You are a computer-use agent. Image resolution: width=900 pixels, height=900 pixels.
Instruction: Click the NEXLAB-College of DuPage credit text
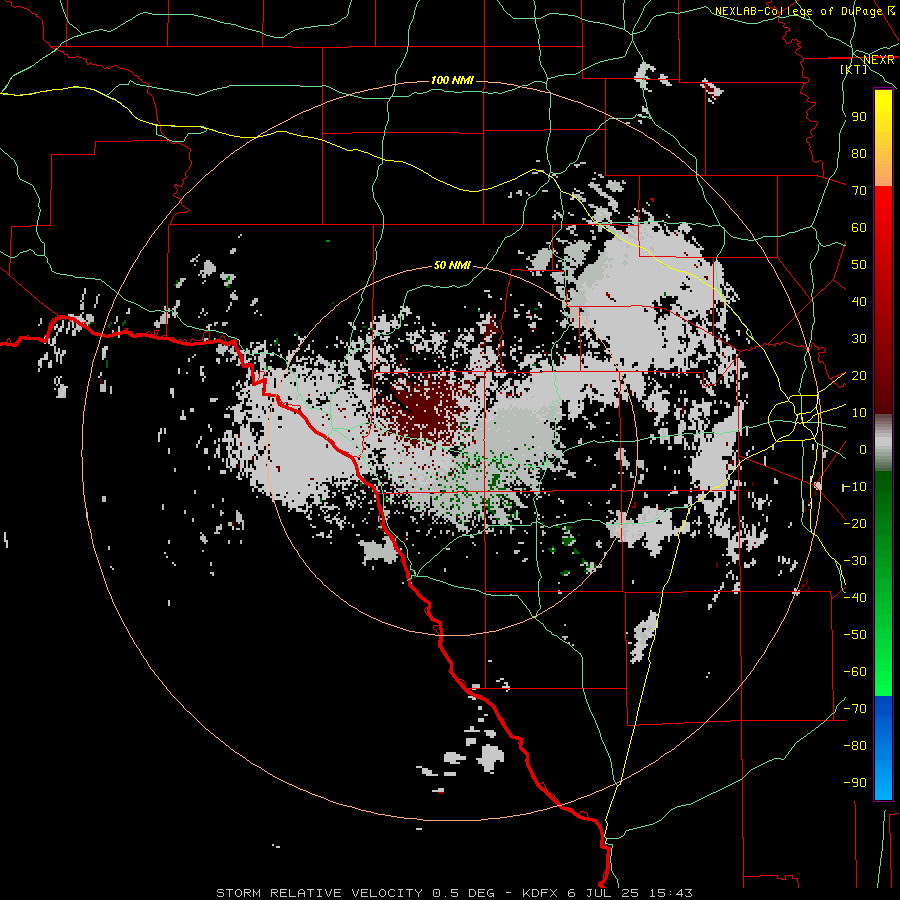pos(798,11)
